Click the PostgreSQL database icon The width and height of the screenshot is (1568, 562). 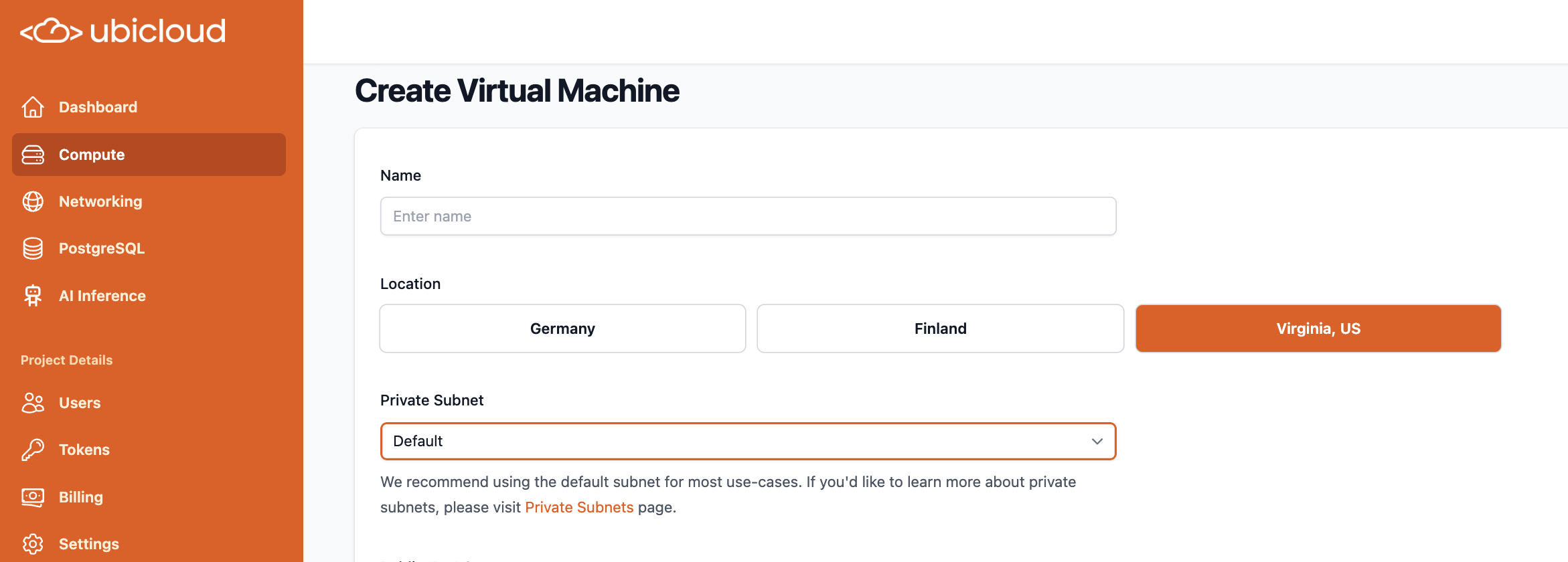tap(33, 248)
